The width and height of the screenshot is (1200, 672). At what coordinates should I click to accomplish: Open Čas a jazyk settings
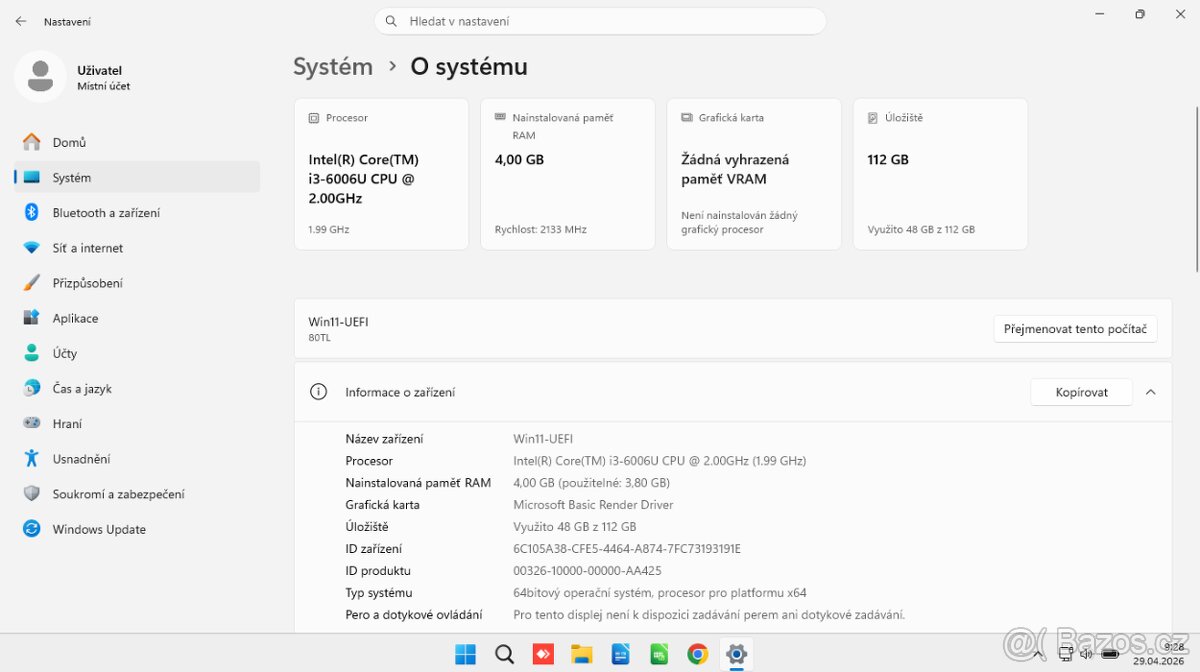coord(31,388)
